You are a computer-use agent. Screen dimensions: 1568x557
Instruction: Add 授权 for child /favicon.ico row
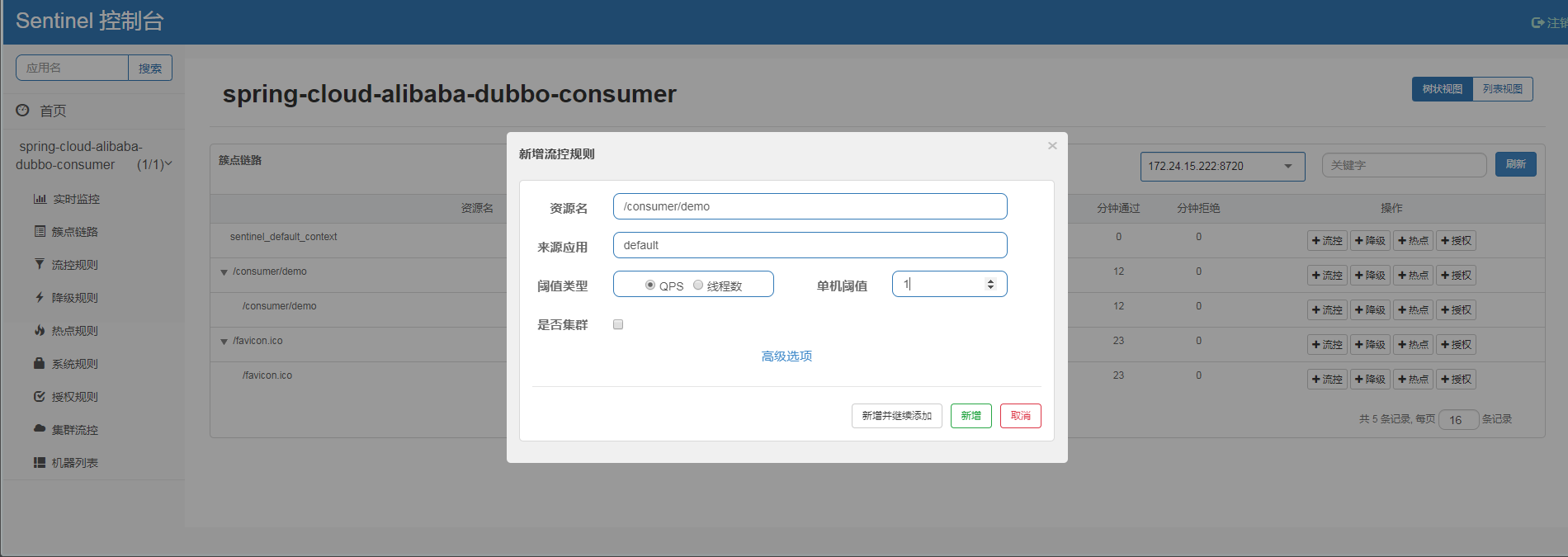tap(1457, 380)
